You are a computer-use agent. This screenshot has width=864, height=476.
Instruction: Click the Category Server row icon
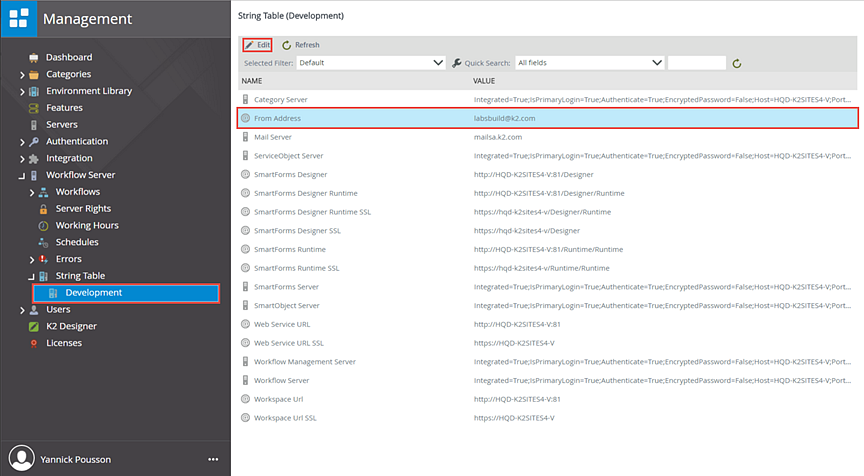point(245,99)
